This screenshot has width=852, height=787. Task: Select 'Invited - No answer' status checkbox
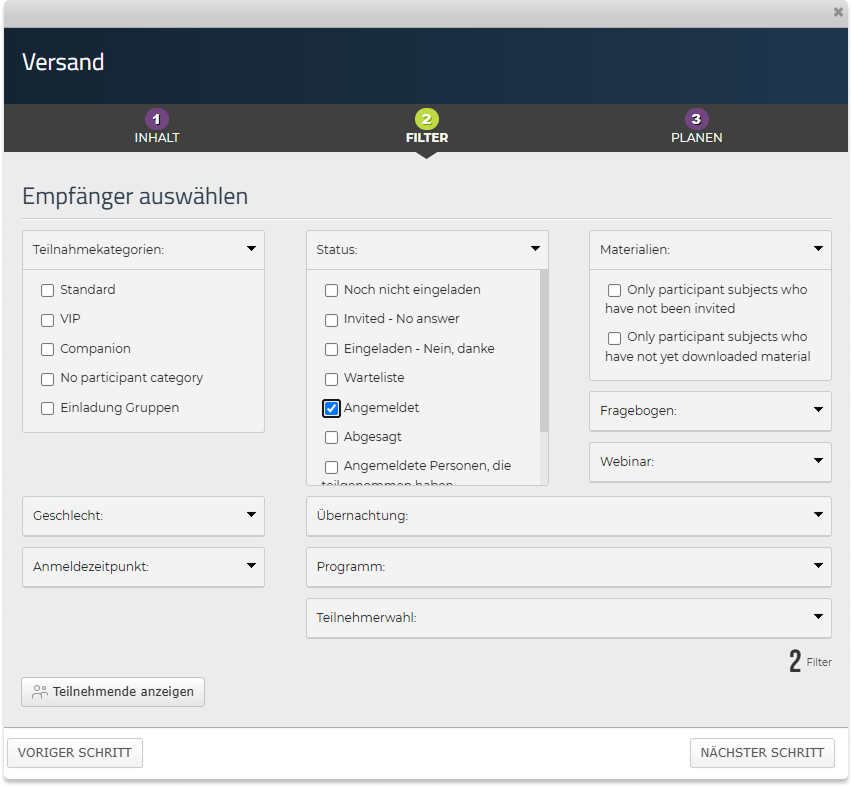(332, 320)
